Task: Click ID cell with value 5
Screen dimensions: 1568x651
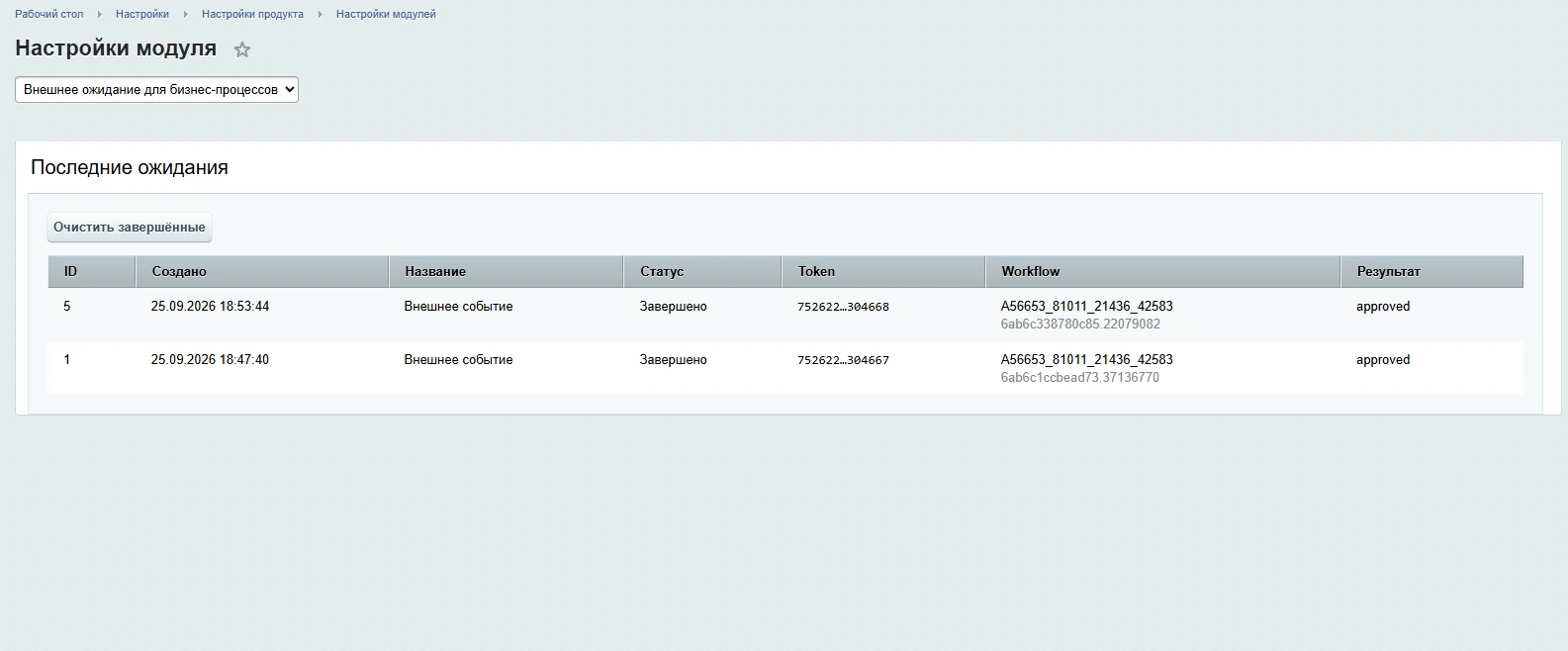Action: click(x=67, y=307)
